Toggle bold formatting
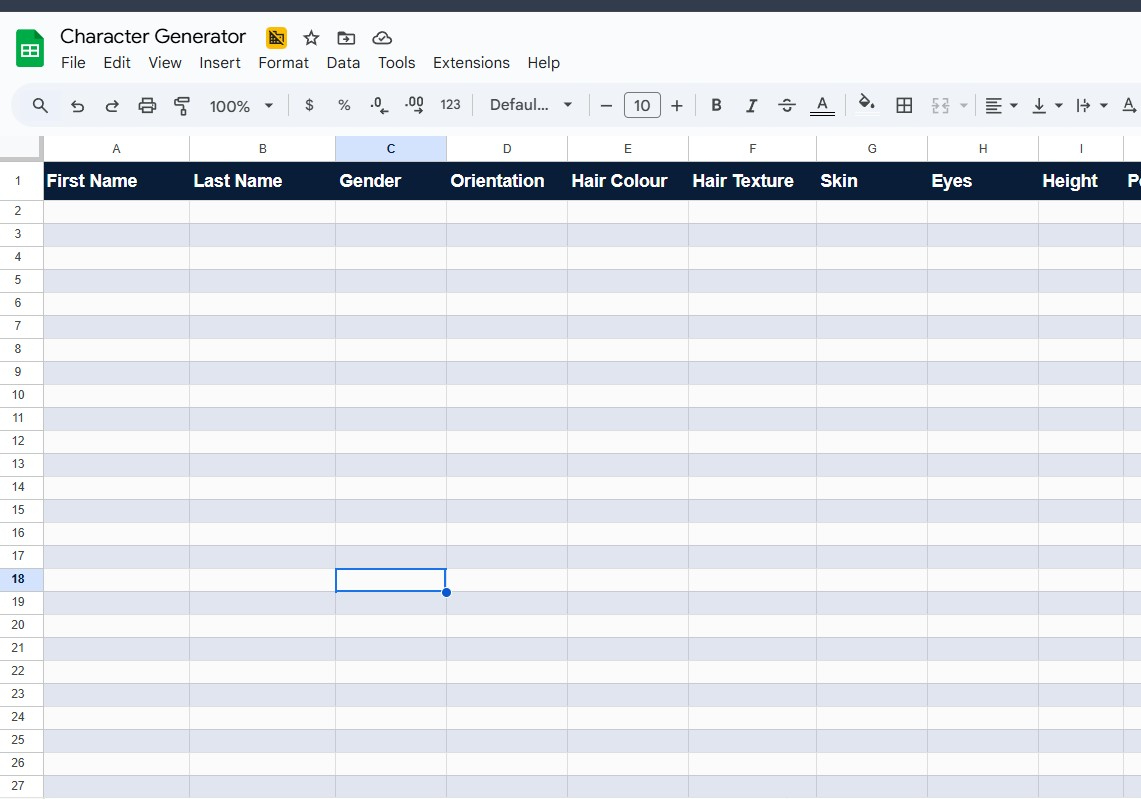This screenshot has height=799, width=1141. 716,105
